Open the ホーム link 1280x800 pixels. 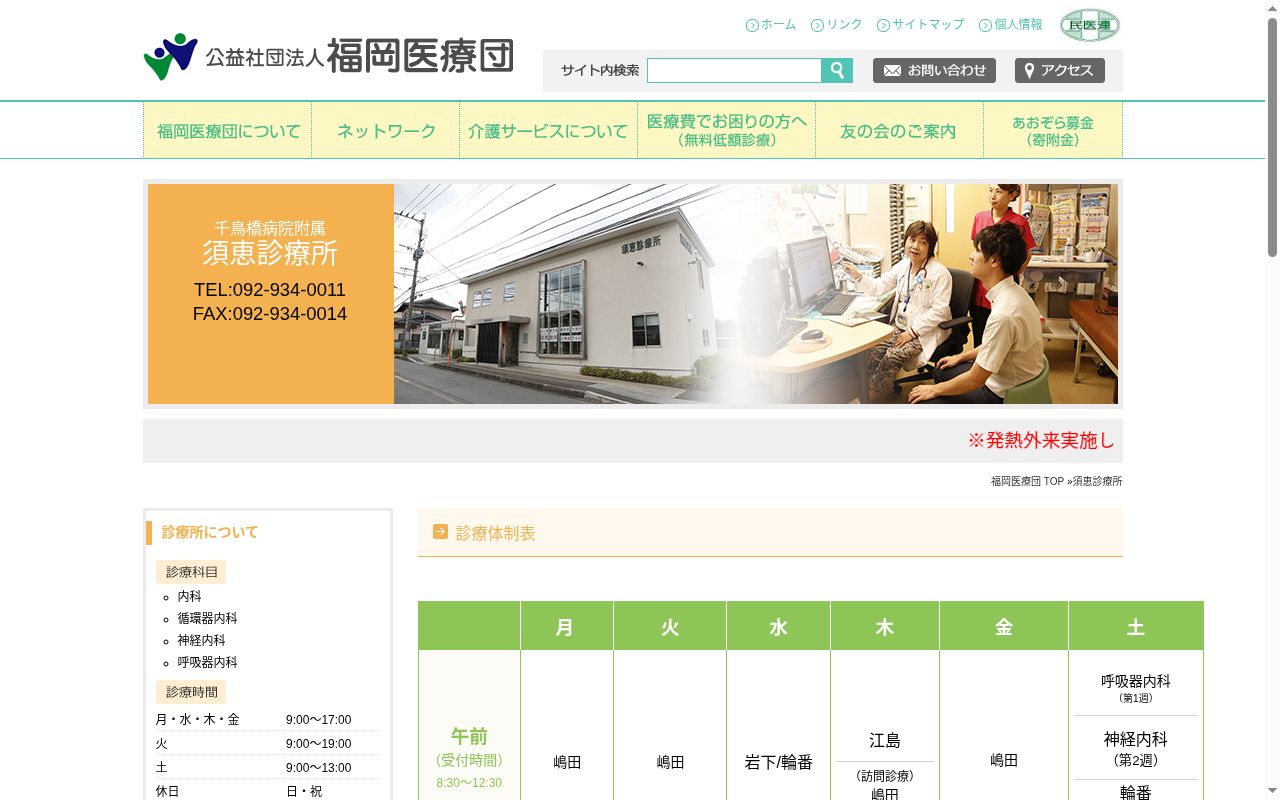[771, 25]
